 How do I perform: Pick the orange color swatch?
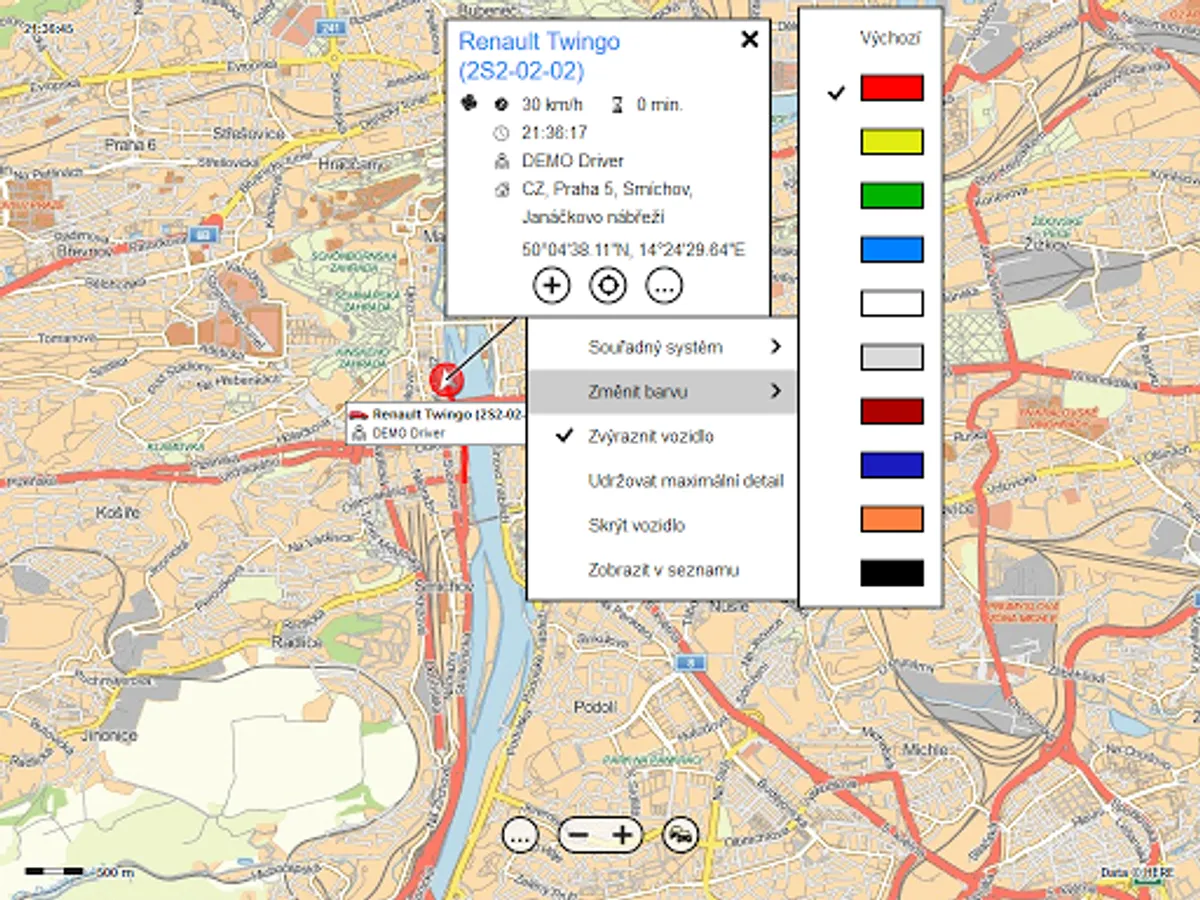(x=892, y=520)
